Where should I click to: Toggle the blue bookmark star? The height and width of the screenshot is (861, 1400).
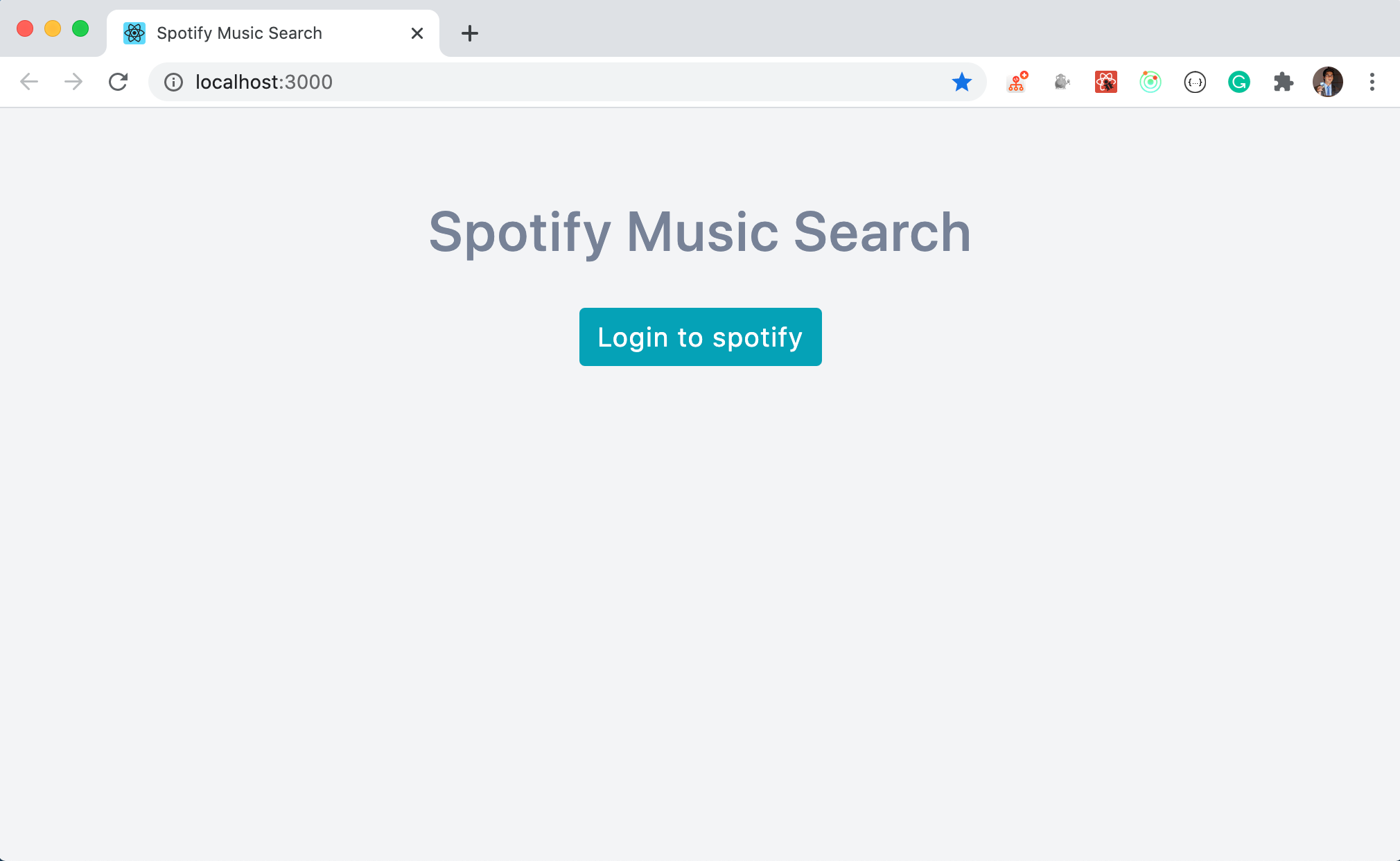(962, 82)
